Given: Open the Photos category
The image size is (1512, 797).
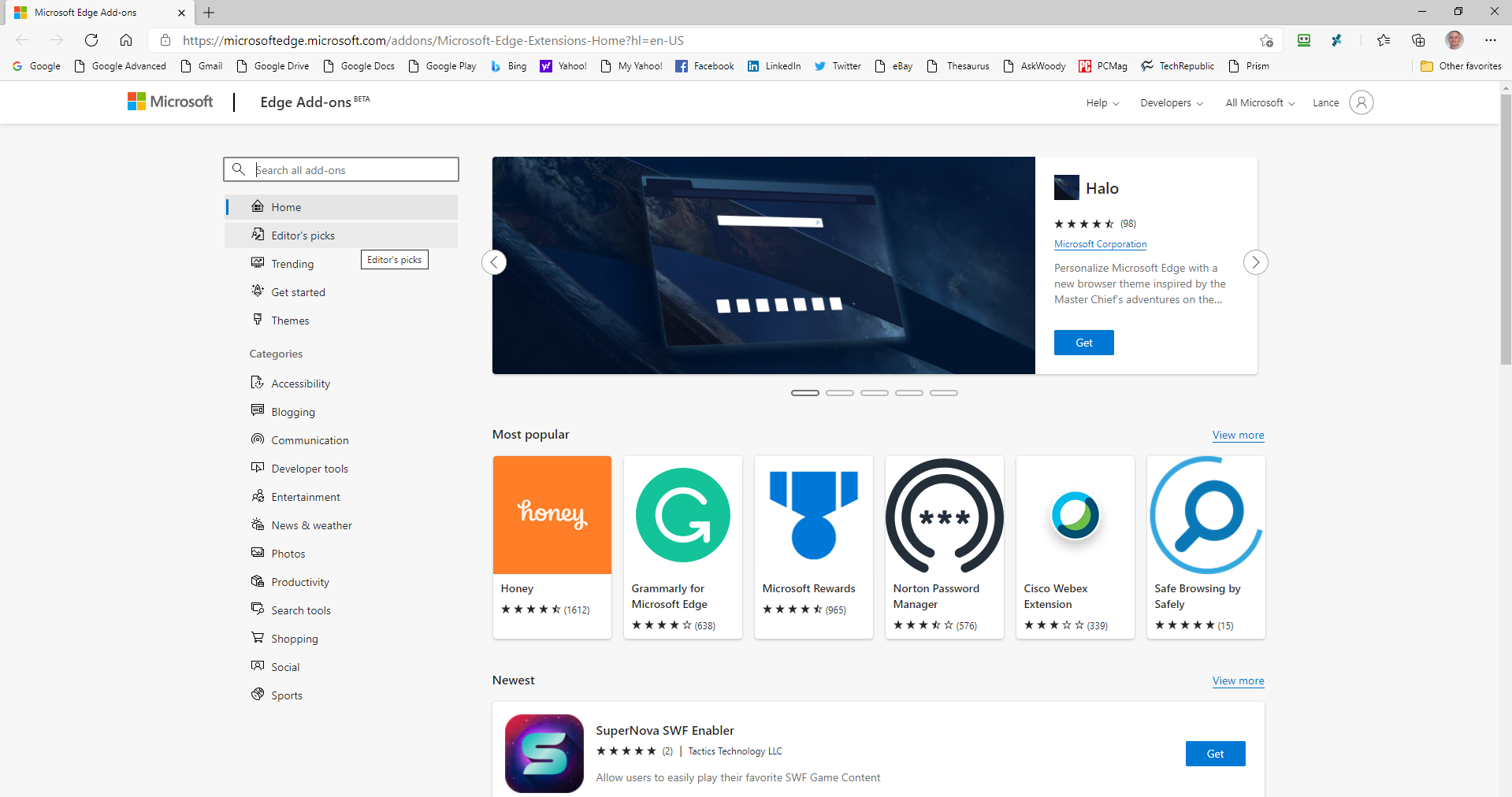Looking at the screenshot, I should pyautogui.click(x=341, y=554).
